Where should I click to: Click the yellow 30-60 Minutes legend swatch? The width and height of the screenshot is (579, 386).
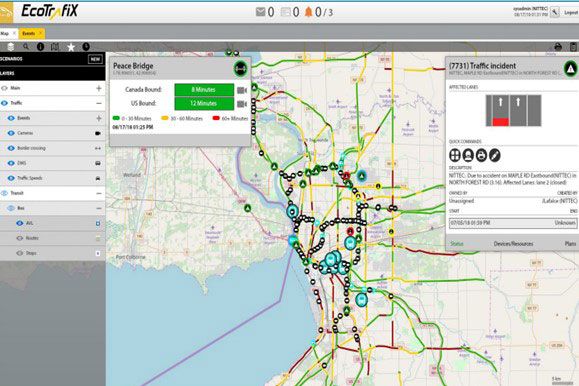(x=165, y=118)
